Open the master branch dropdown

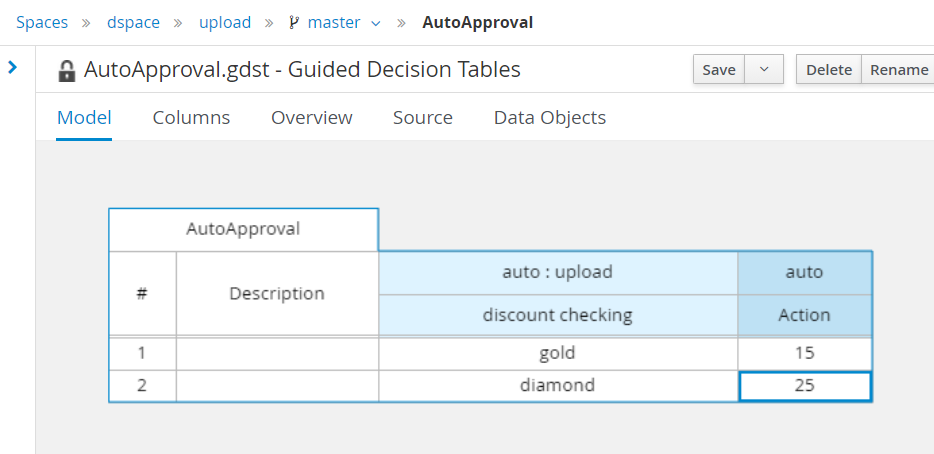pyautogui.click(x=376, y=23)
